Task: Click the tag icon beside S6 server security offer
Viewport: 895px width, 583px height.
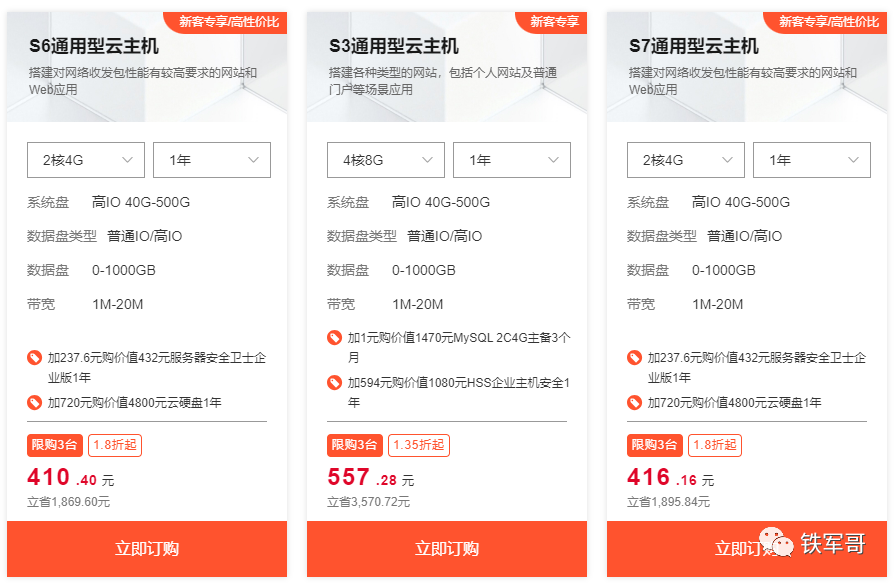Action: 34,358
